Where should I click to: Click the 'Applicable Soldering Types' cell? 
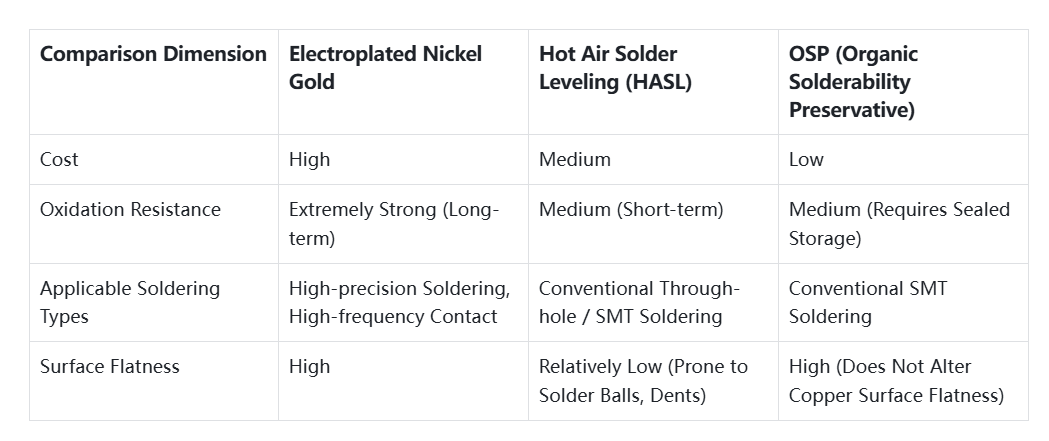coord(129,302)
